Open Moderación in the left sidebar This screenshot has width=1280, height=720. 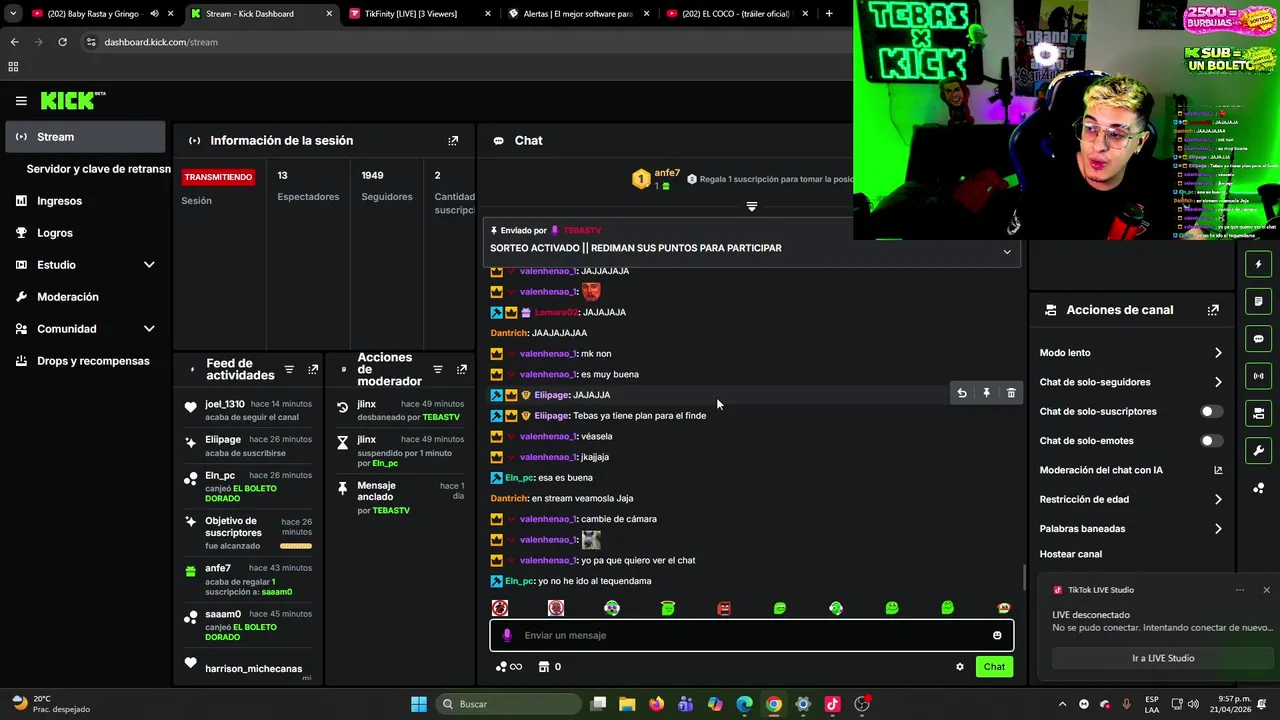coord(85,297)
